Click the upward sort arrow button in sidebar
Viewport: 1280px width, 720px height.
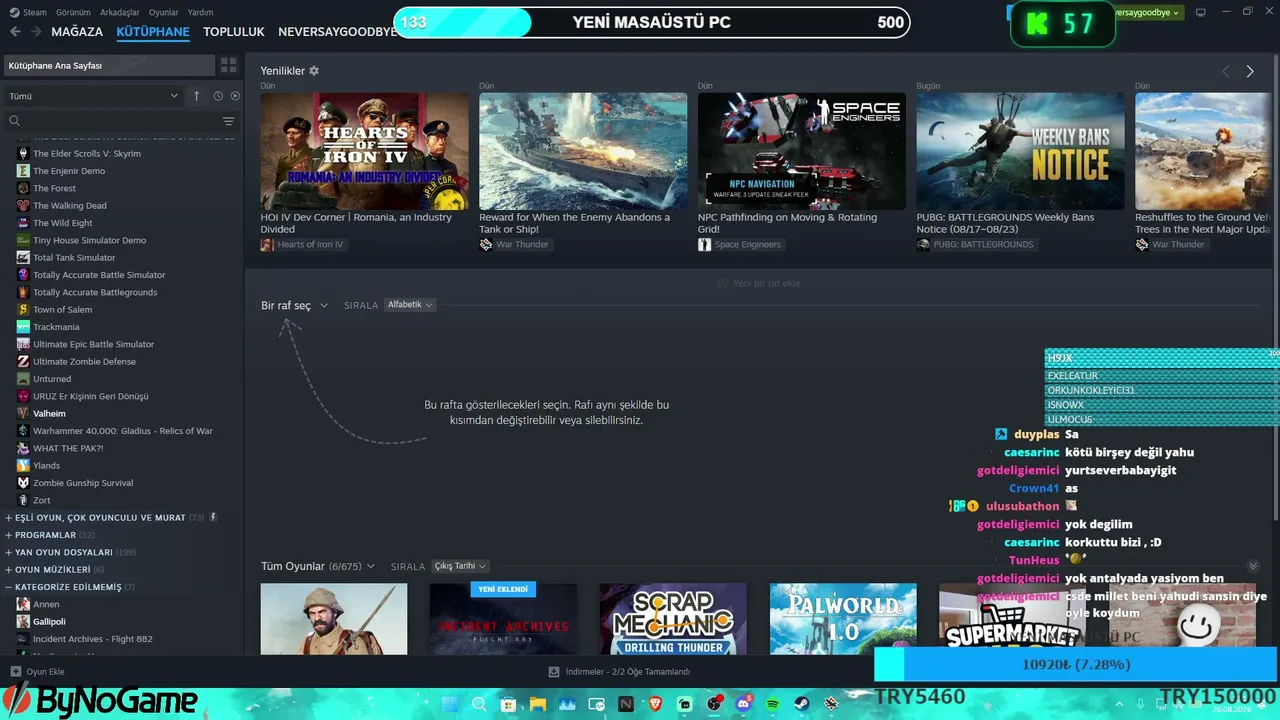(x=197, y=96)
